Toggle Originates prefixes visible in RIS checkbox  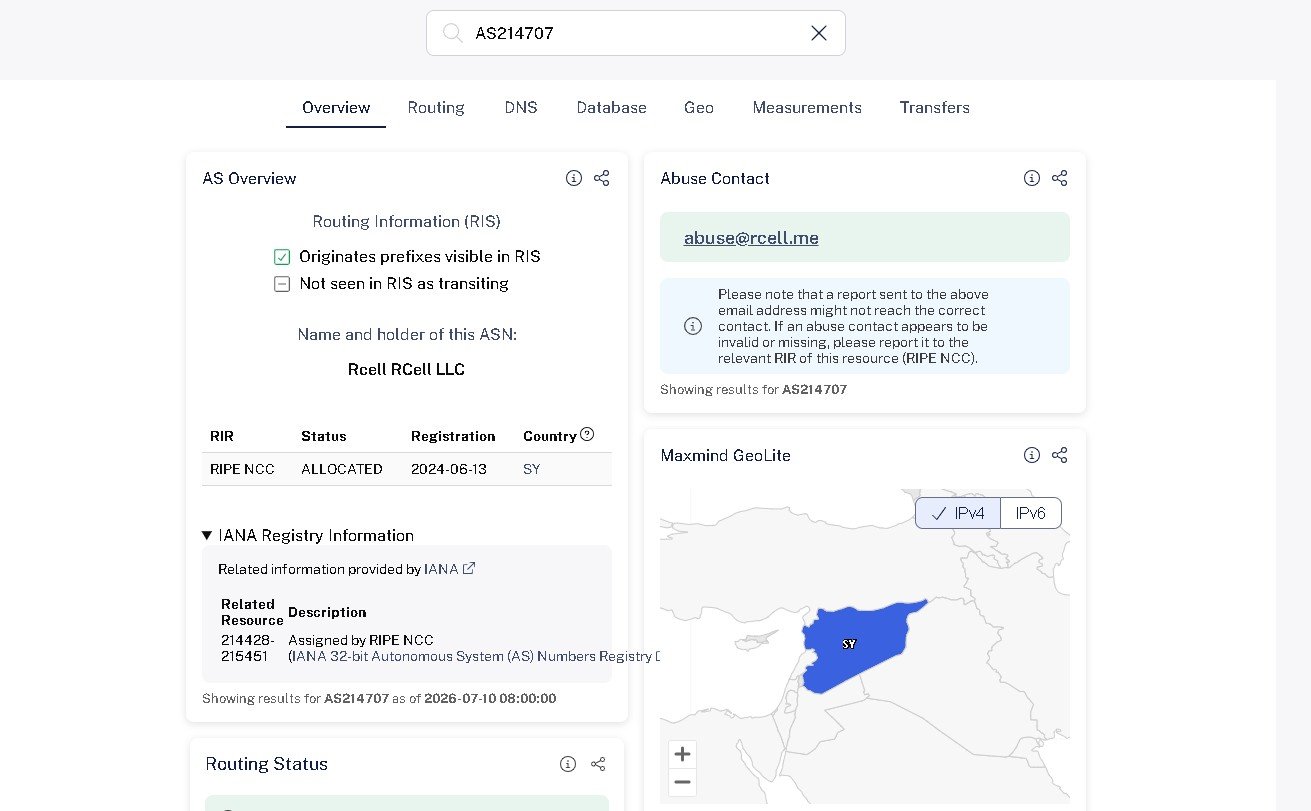click(282, 257)
